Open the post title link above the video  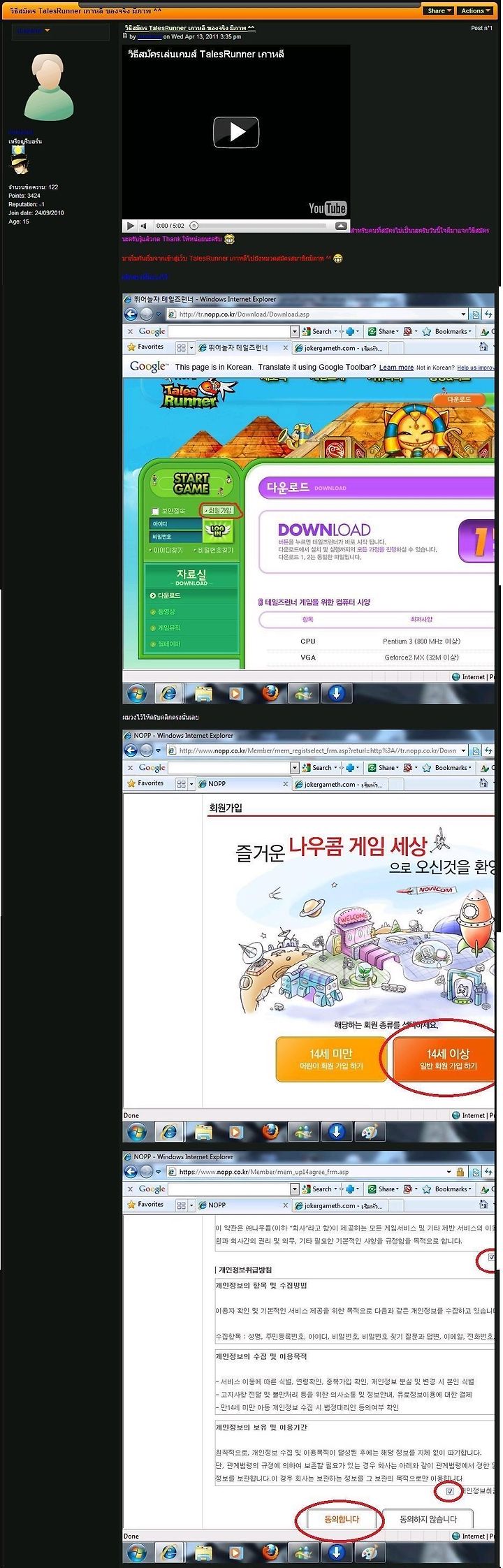pos(190,27)
